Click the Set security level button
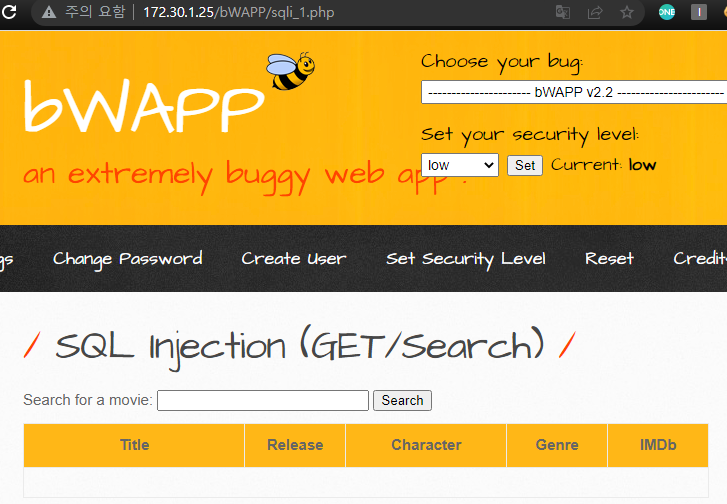Image resolution: width=727 pixels, height=504 pixels. coord(525,166)
